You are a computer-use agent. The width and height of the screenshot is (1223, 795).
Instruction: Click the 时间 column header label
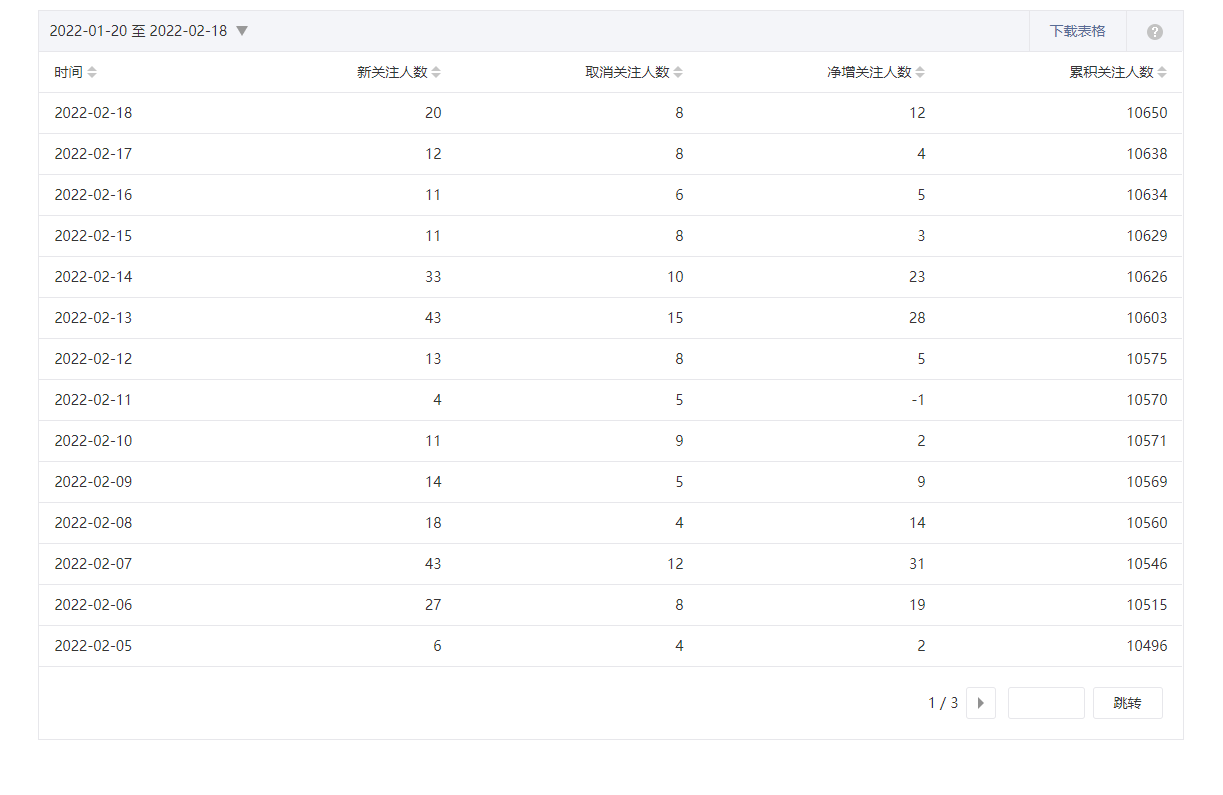pos(68,72)
